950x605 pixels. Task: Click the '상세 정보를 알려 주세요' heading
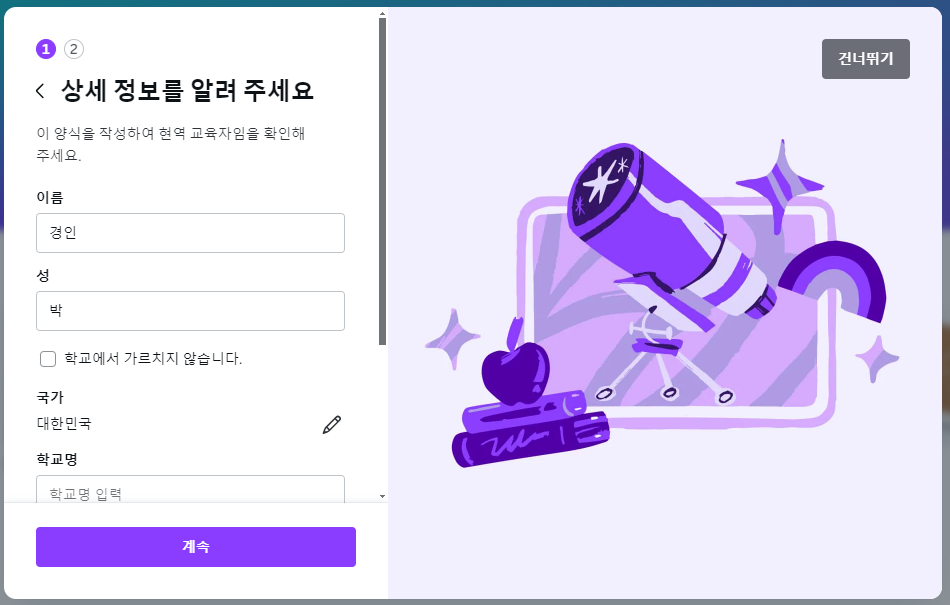pyautogui.click(x=187, y=91)
